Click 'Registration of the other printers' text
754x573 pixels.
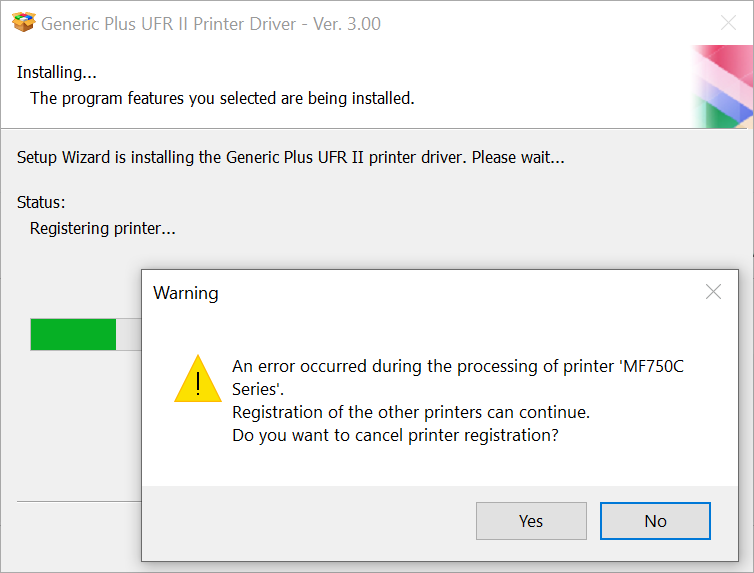410,412
